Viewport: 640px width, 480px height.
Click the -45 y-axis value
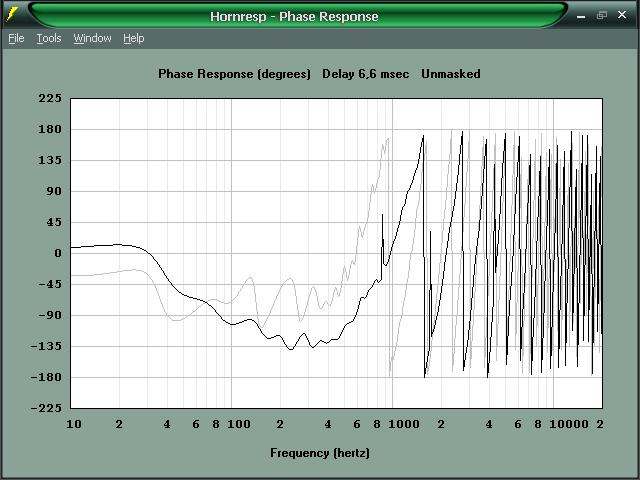50,284
